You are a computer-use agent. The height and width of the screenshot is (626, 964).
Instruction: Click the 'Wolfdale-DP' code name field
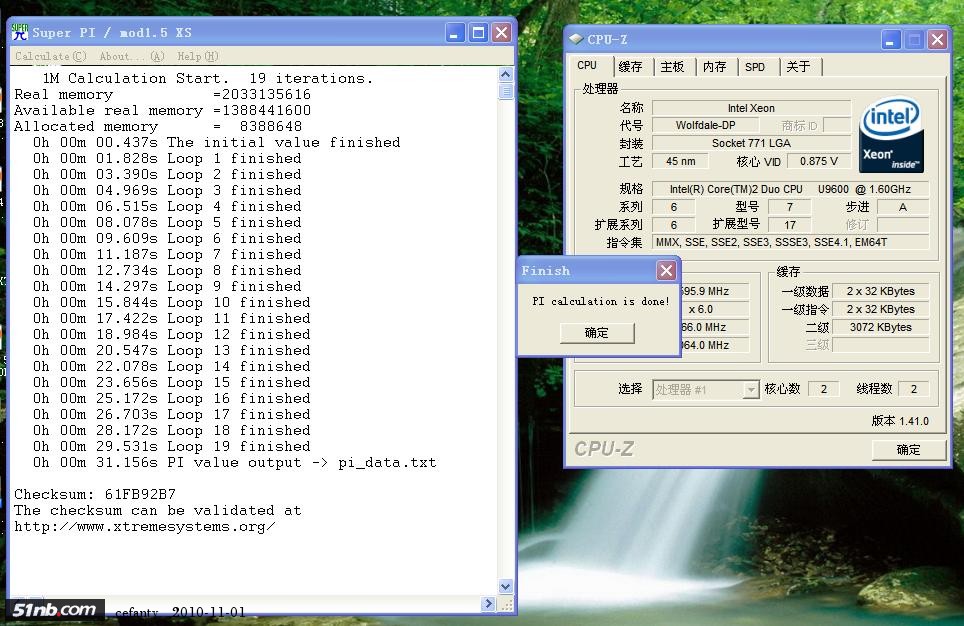click(705, 125)
